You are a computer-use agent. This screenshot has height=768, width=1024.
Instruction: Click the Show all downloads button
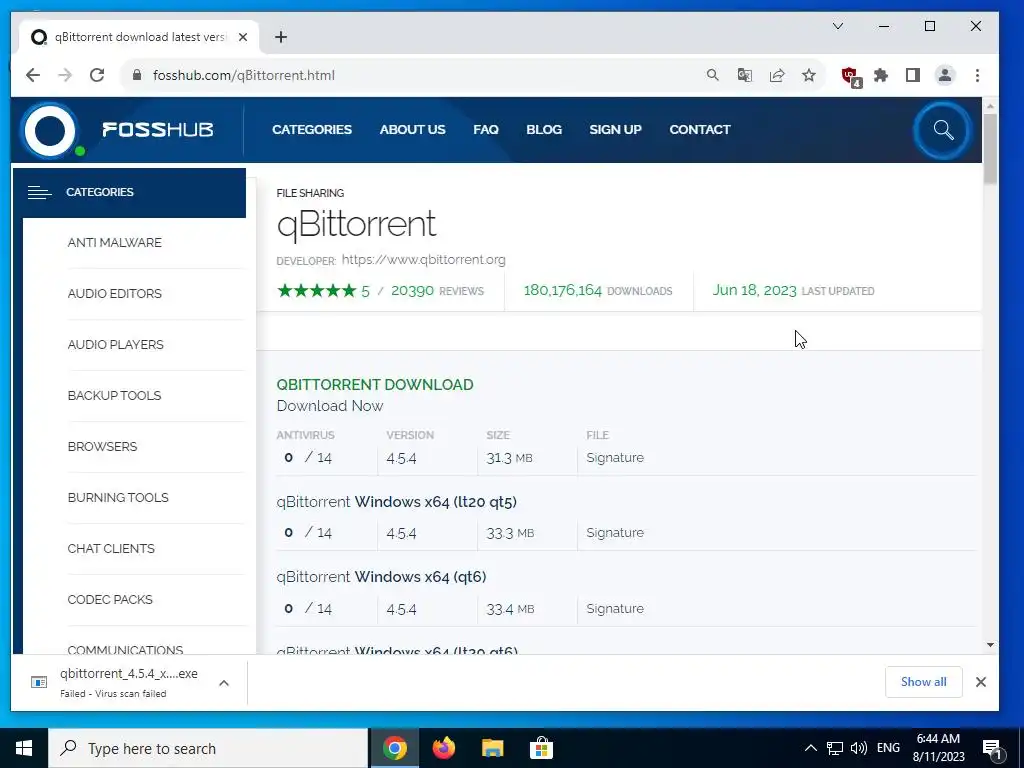923,682
